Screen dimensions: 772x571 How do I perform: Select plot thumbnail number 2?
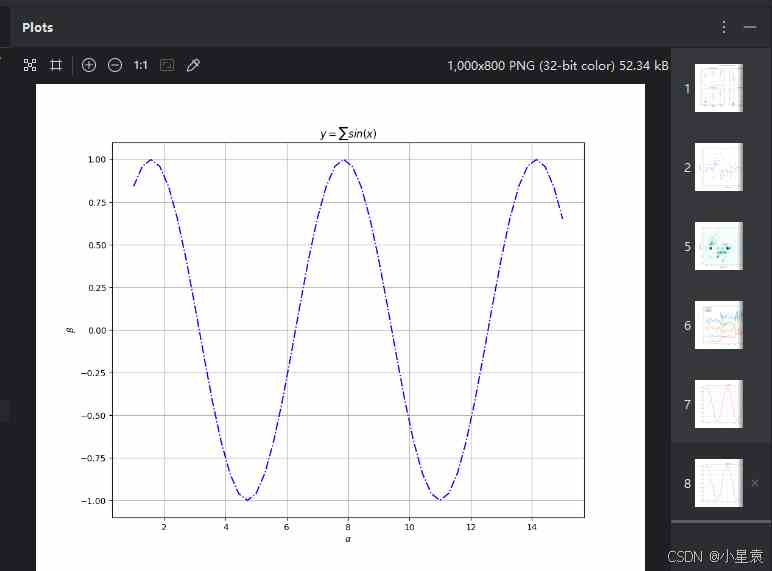click(718, 167)
